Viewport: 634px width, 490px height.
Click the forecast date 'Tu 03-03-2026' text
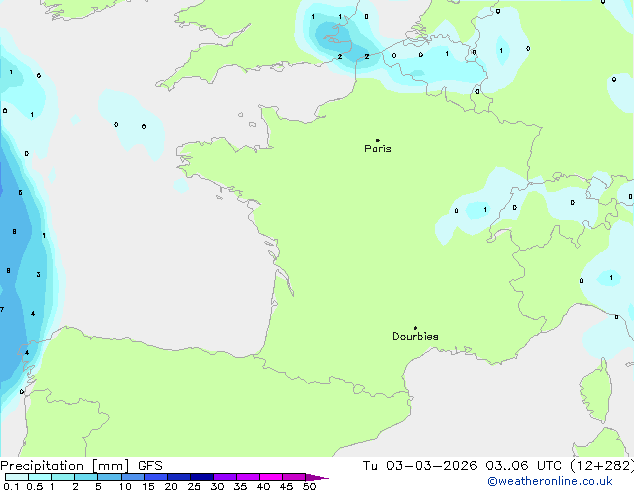click(x=420, y=466)
